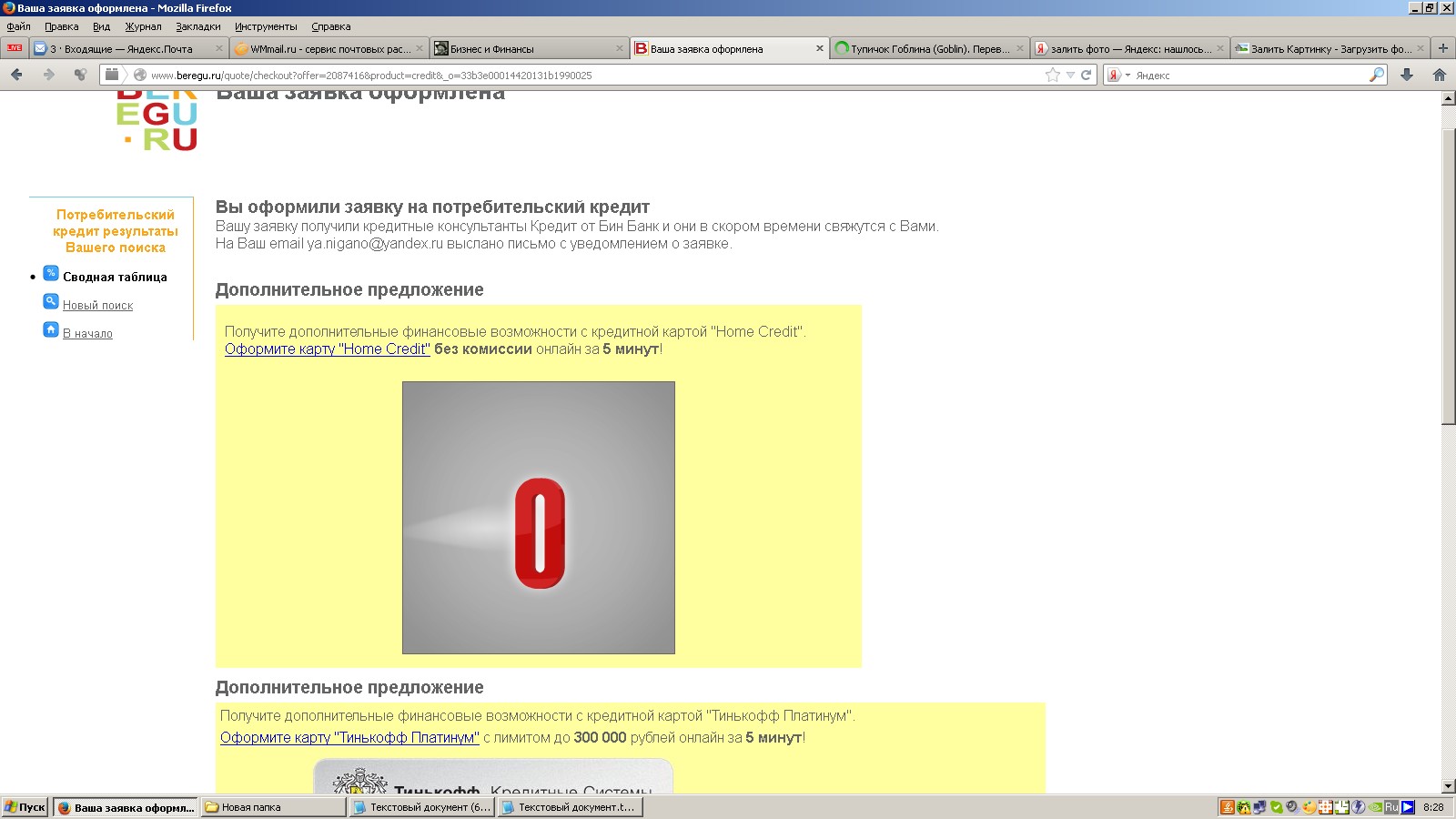Screen dimensions: 1456x819
Task: Click the Daemon Tools lightning tray icon
Action: click(x=1358, y=806)
